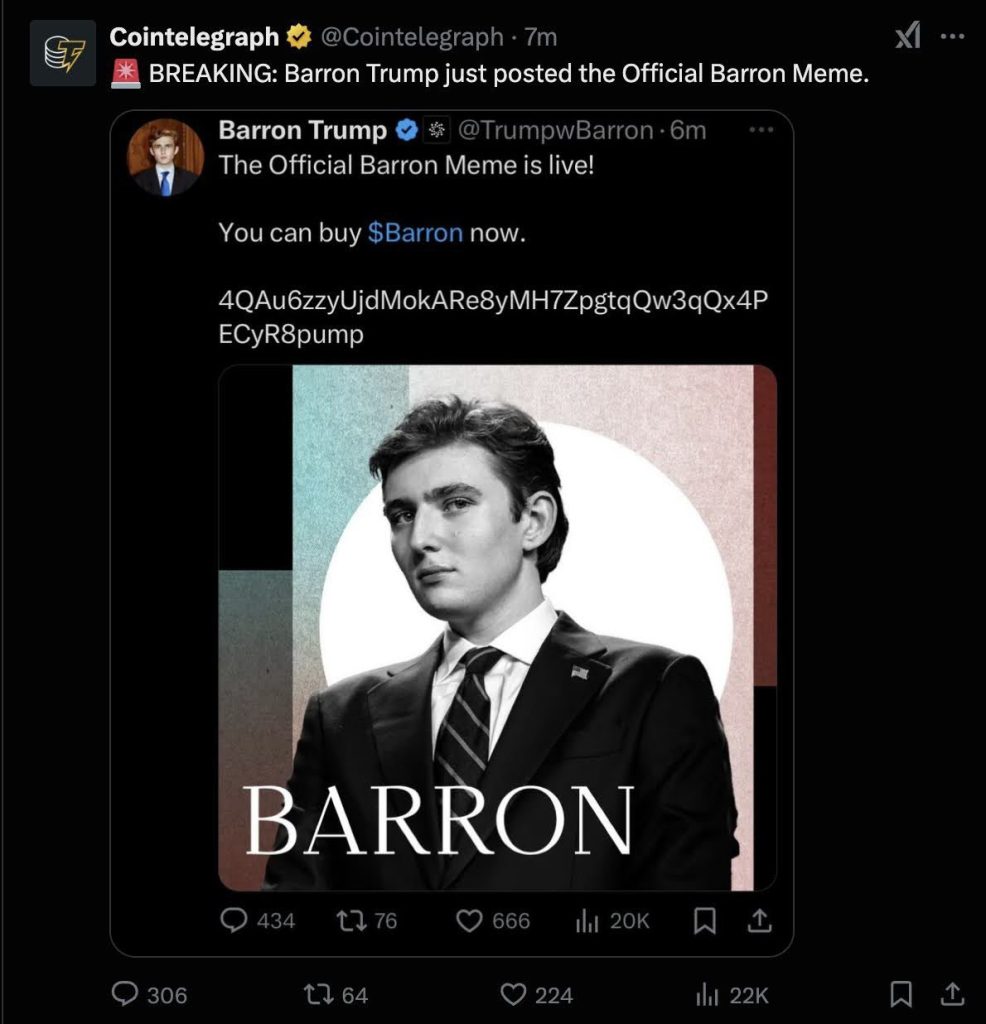Bookmark the Cointelegraph post
The image size is (986, 1024).
[901, 994]
